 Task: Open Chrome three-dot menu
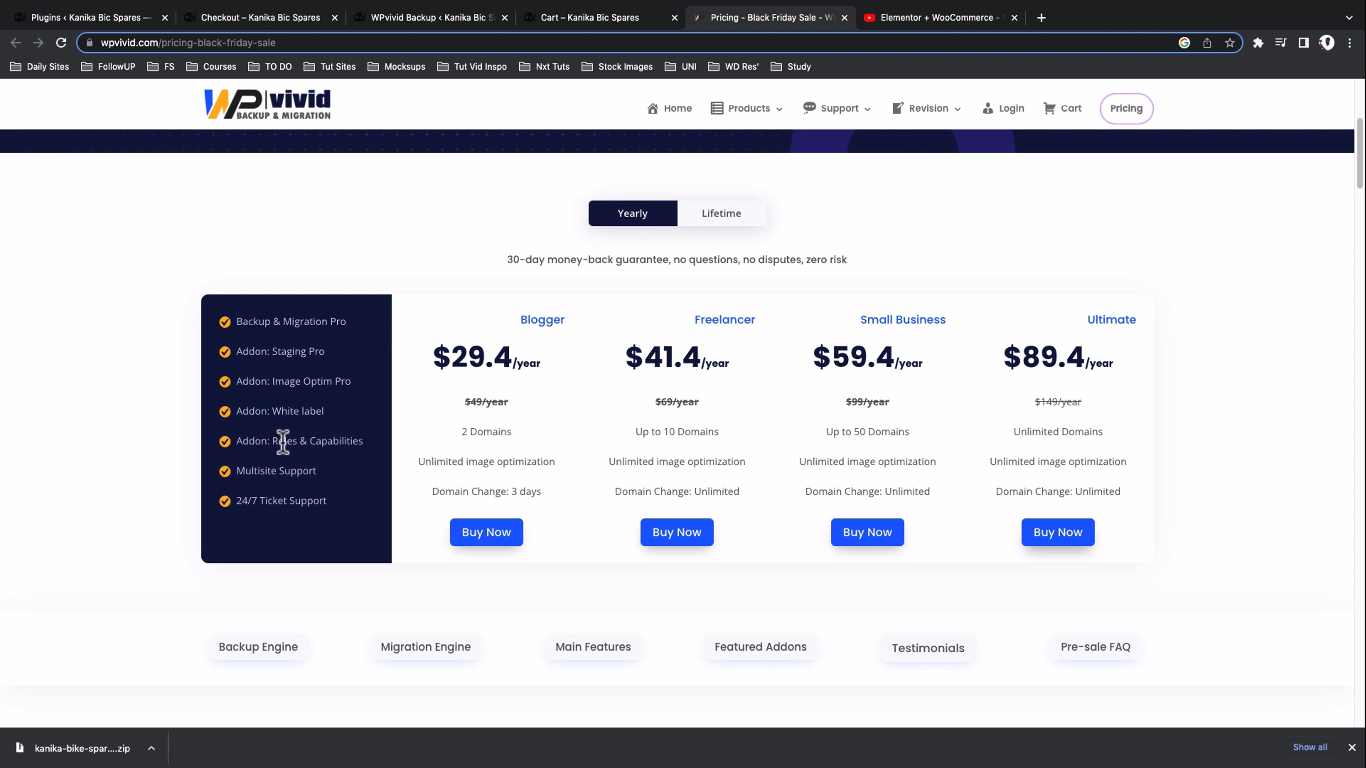coord(1350,43)
